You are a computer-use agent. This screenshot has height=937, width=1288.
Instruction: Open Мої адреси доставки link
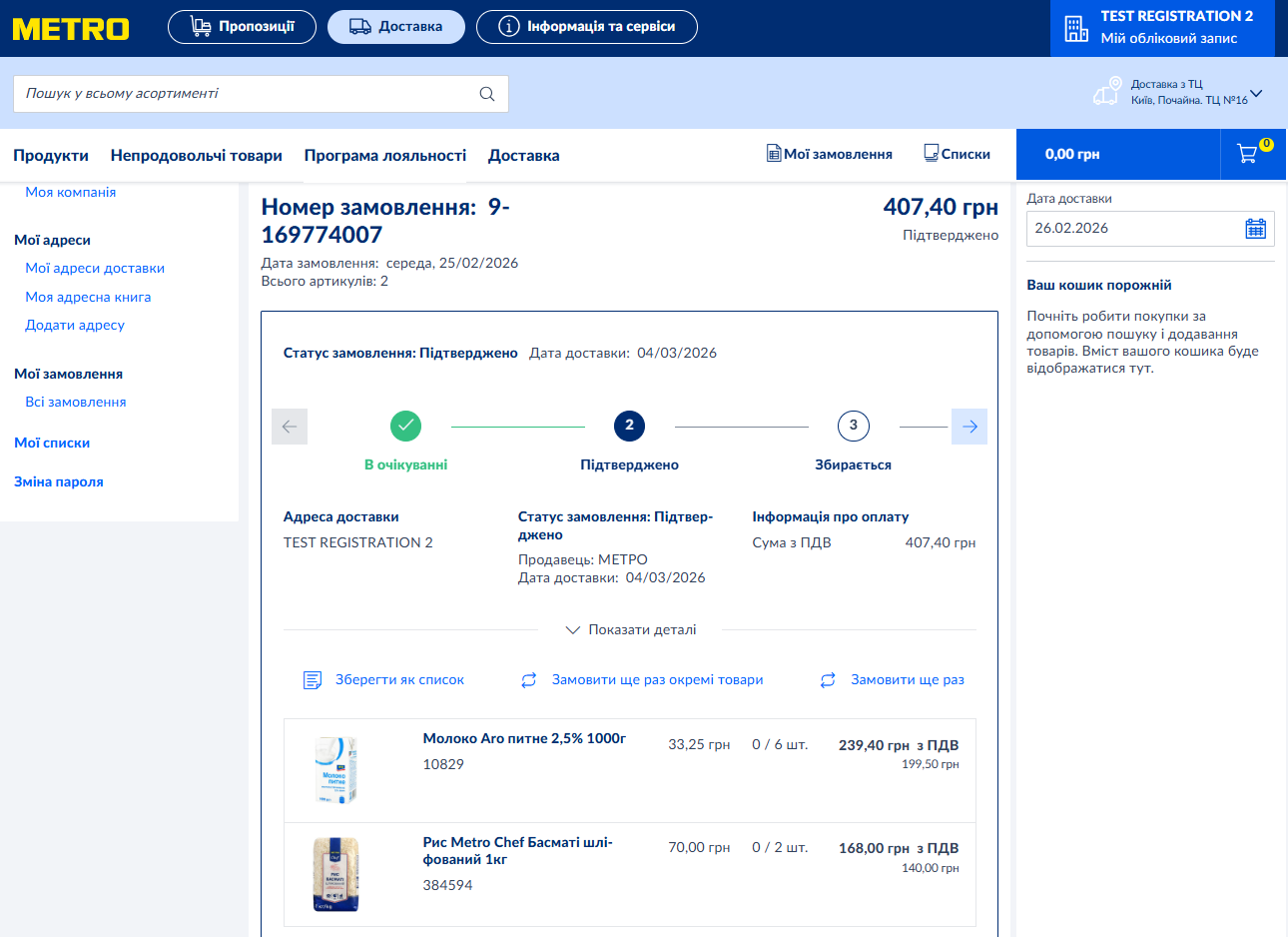tap(95, 268)
